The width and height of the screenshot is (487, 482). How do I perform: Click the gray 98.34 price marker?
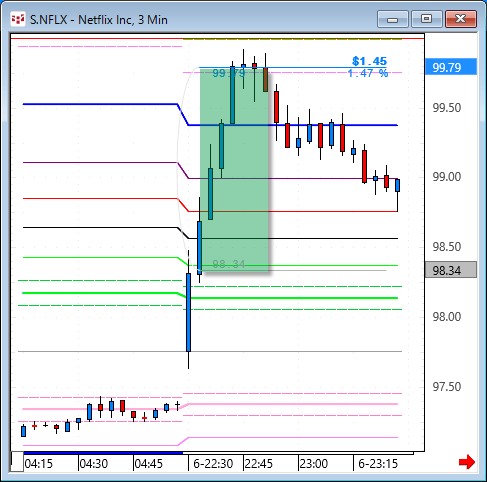point(451,270)
